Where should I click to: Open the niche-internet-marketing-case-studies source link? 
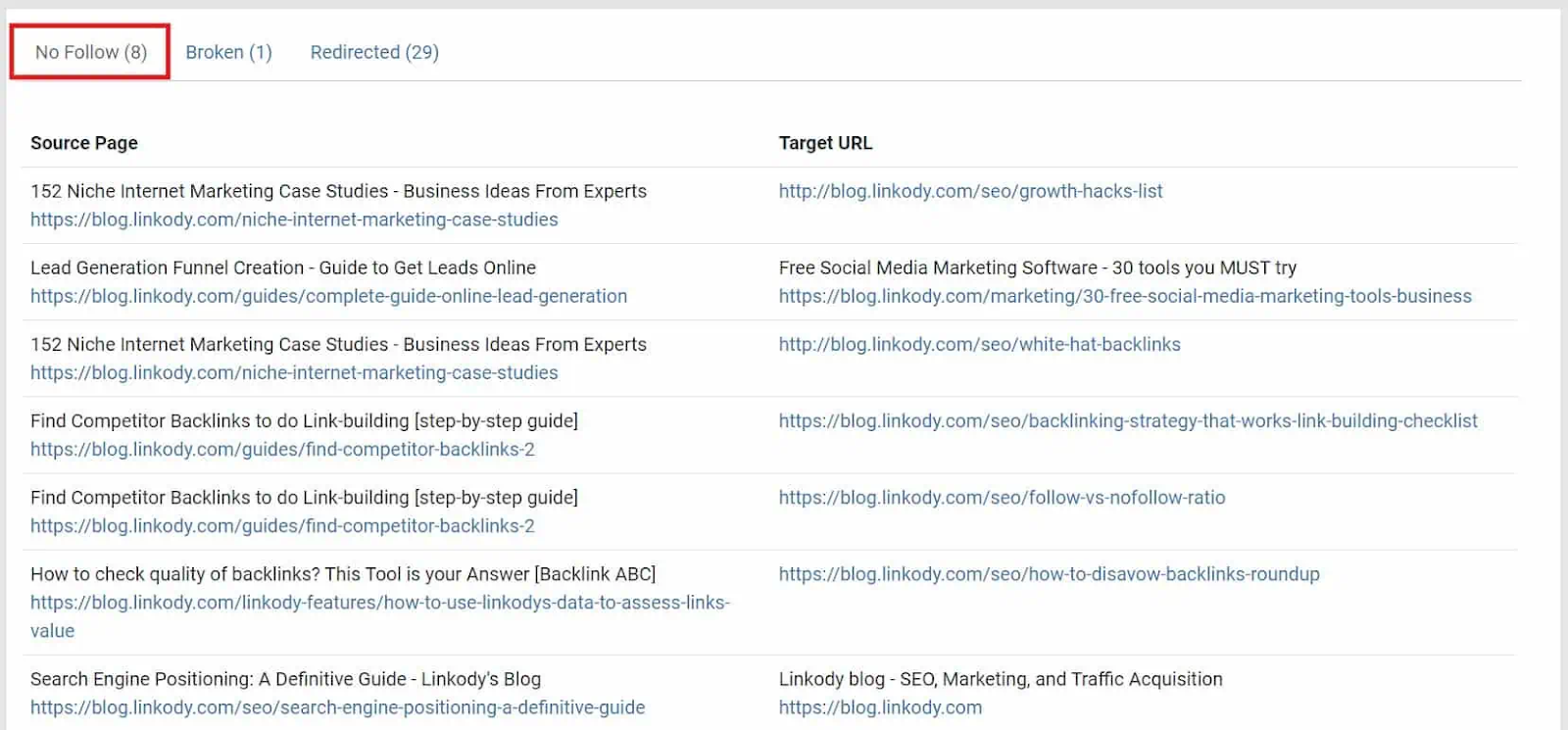[x=294, y=219]
